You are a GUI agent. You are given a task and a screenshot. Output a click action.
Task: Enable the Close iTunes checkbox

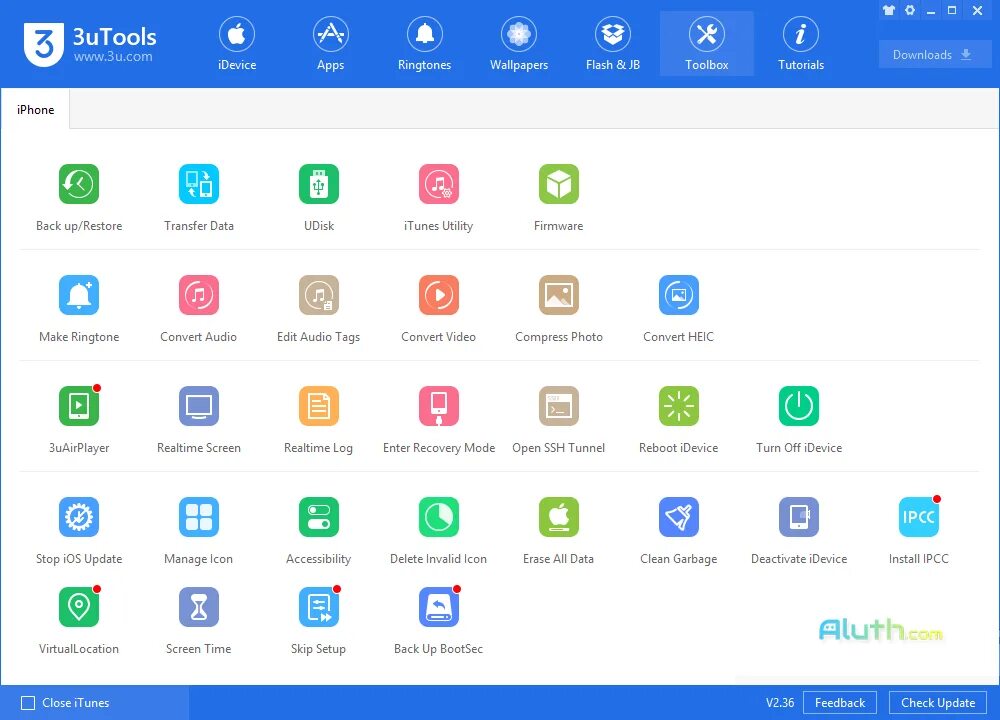[28, 703]
